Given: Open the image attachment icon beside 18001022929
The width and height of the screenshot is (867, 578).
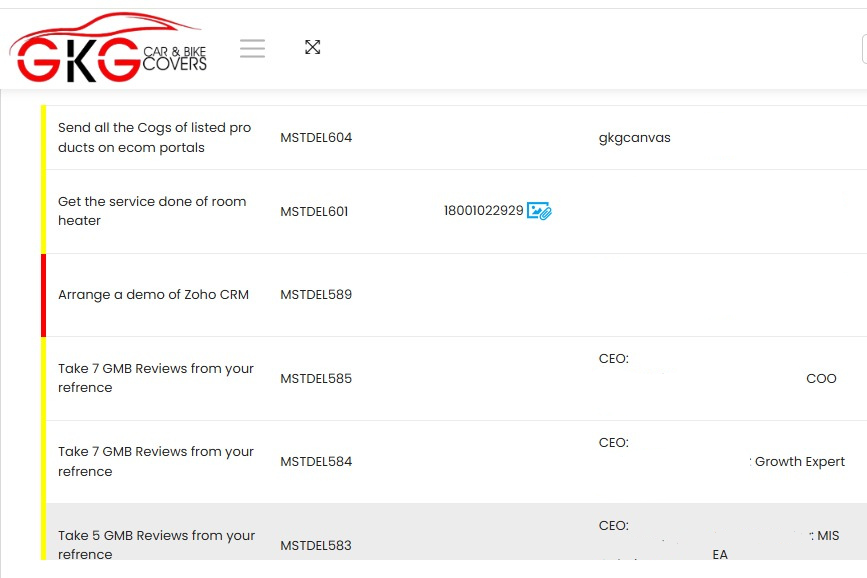Looking at the screenshot, I should [539, 211].
